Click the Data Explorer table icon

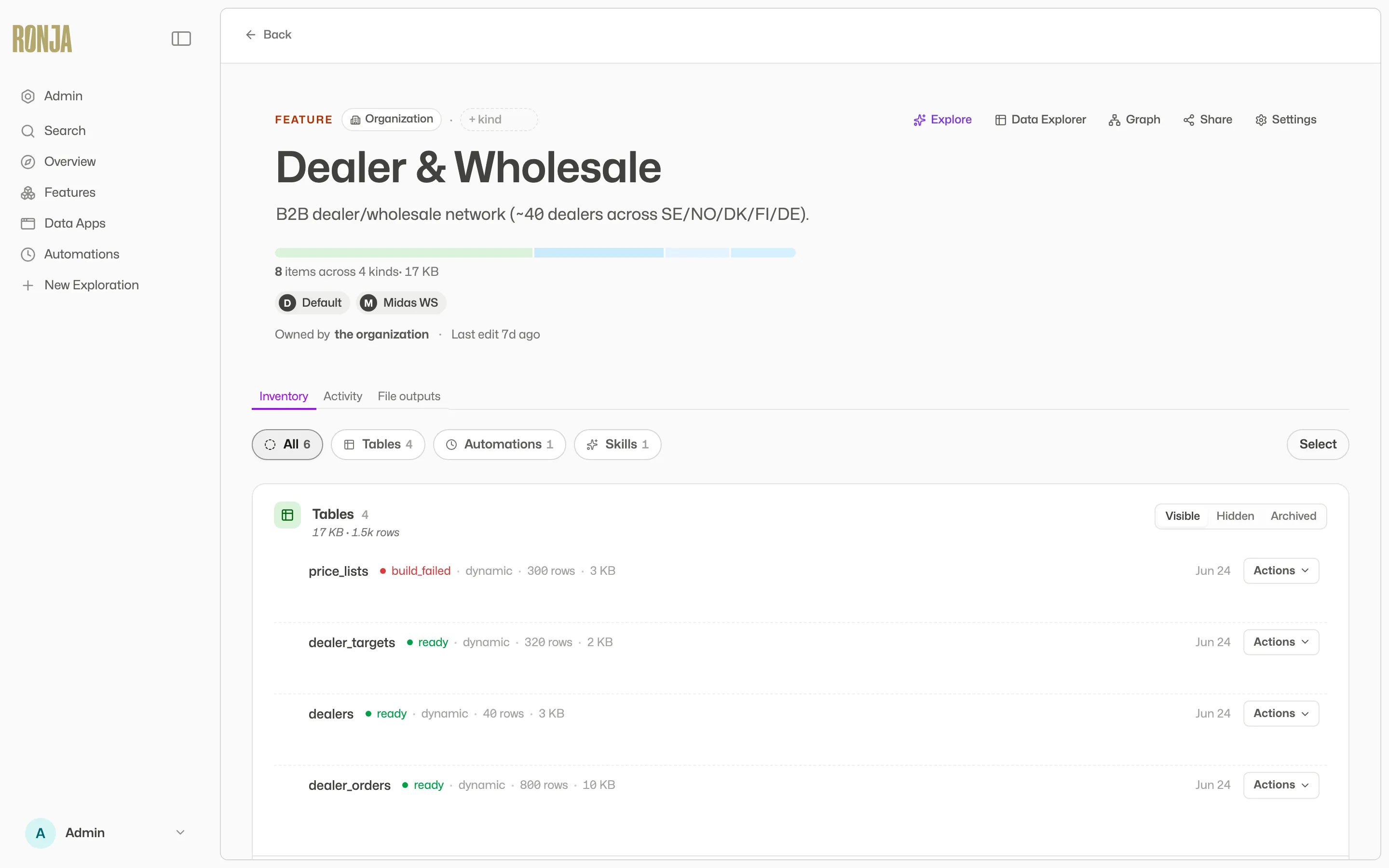[x=1000, y=120]
